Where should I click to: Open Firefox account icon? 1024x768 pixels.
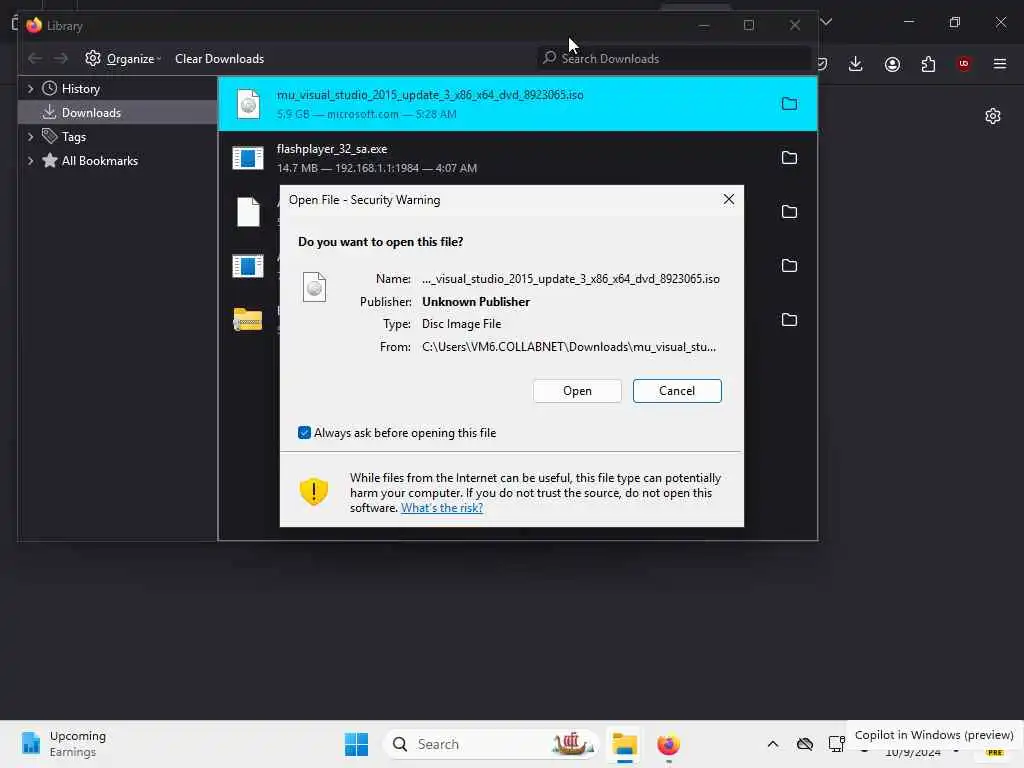(x=892, y=64)
